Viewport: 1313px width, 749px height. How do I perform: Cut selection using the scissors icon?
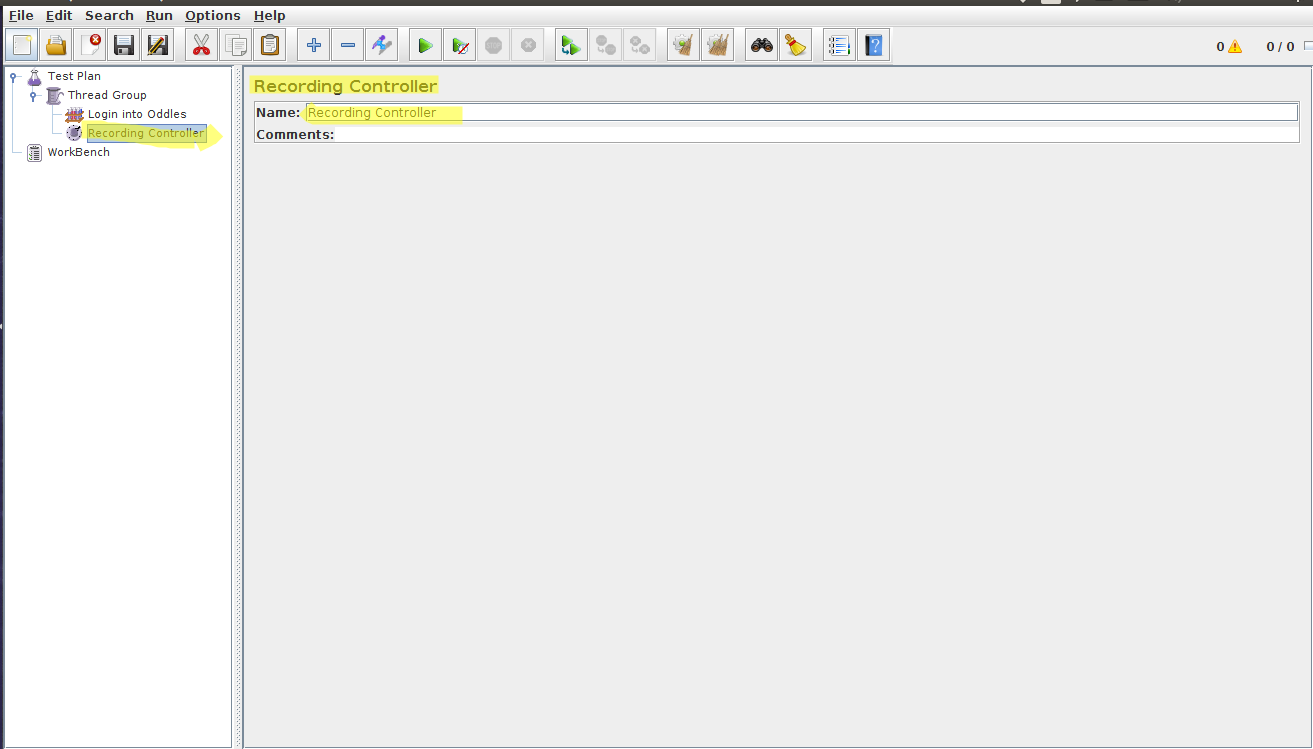202,45
